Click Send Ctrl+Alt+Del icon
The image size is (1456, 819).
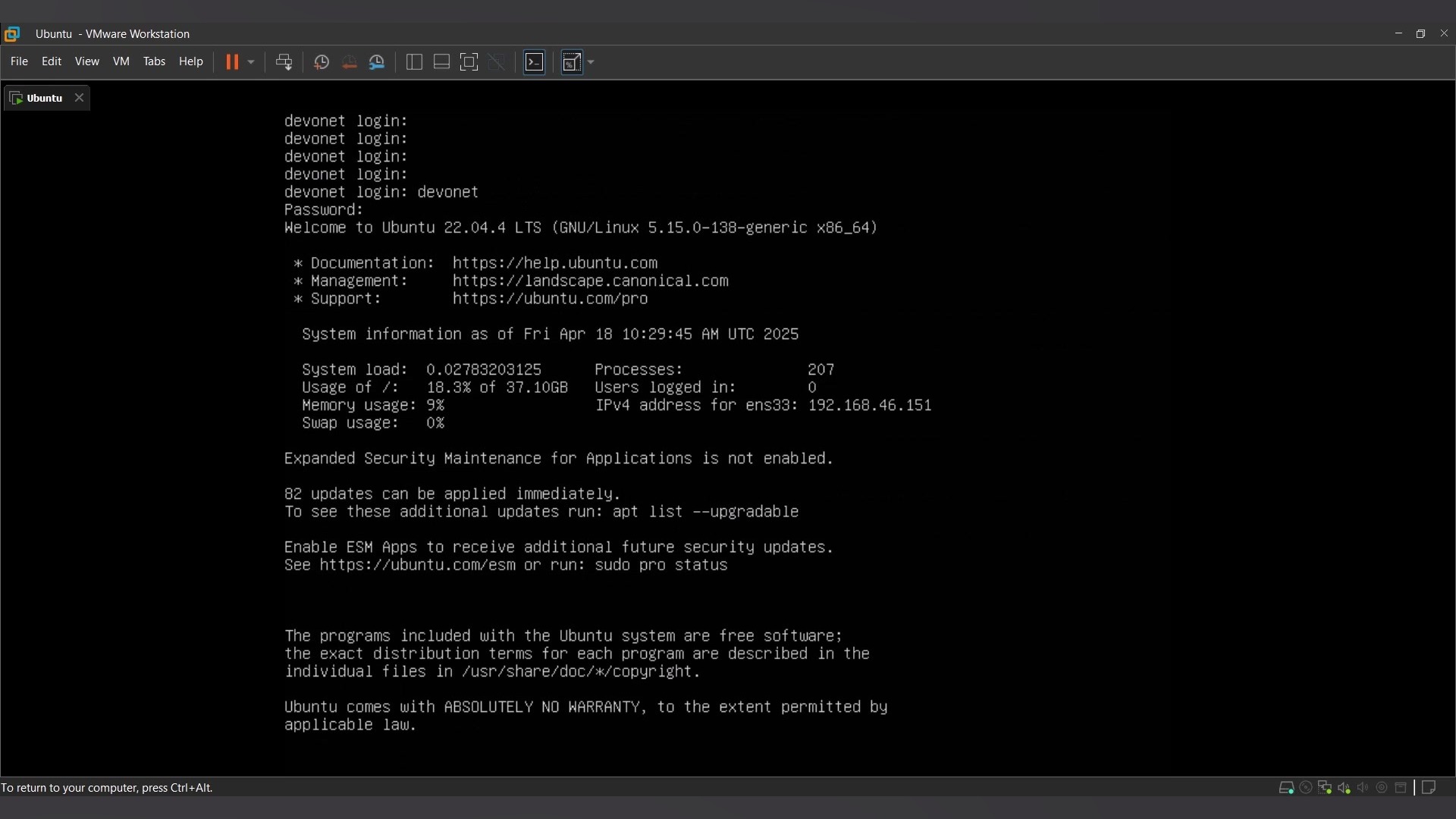pyautogui.click(x=284, y=62)
